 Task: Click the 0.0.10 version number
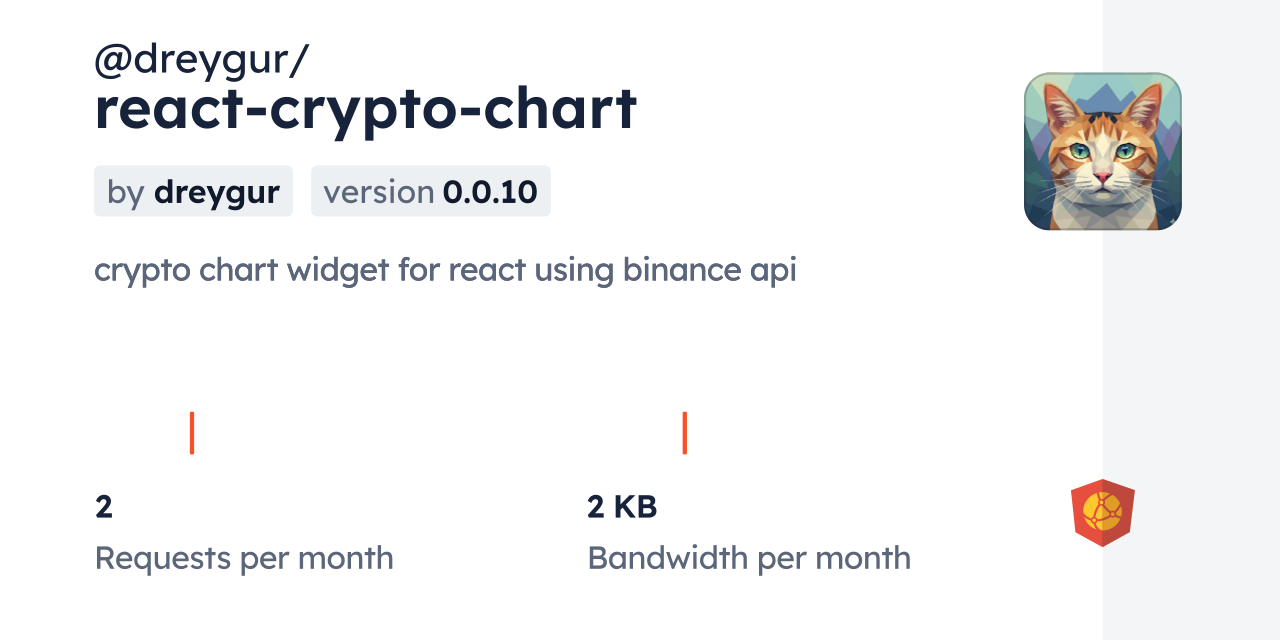click(x=490, y=192)
